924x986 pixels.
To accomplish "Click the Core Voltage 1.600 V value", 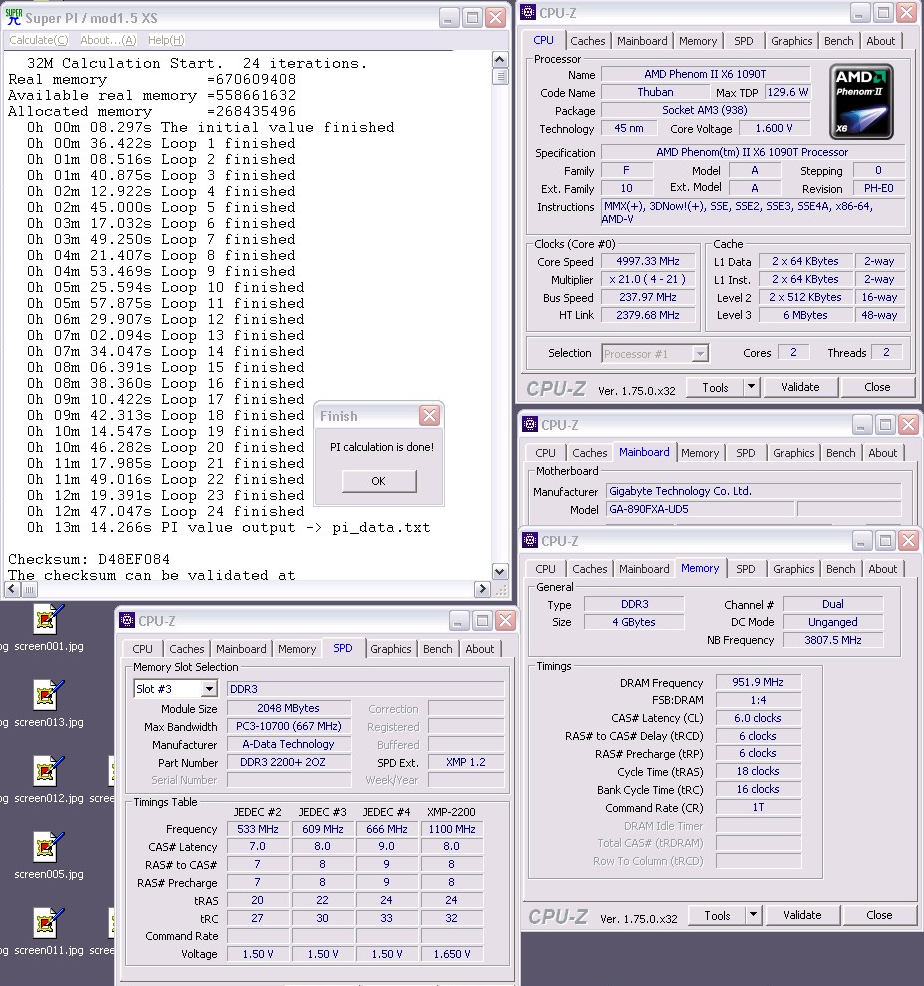I will point(774,128).
